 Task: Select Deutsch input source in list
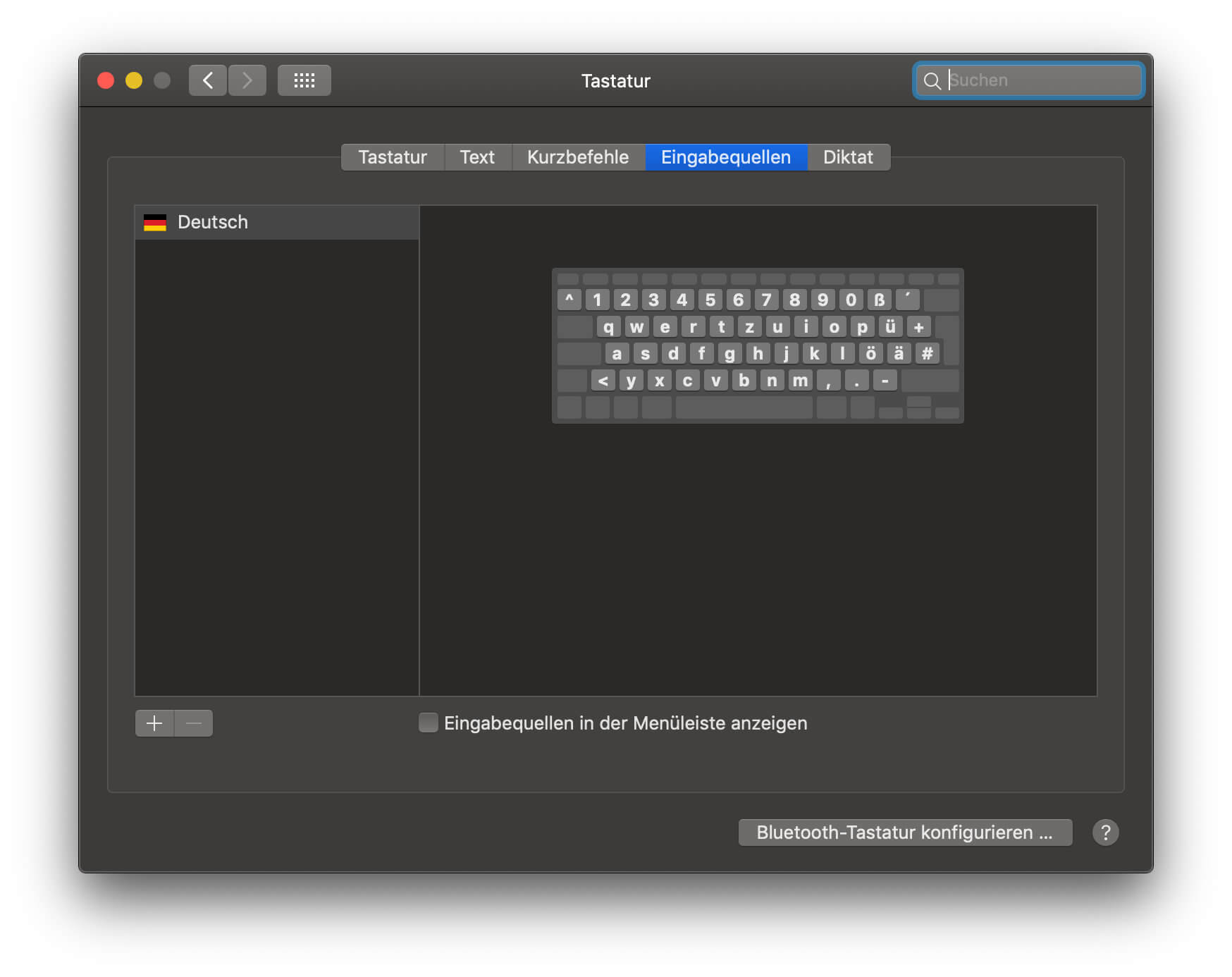click(x=277, y=223)
